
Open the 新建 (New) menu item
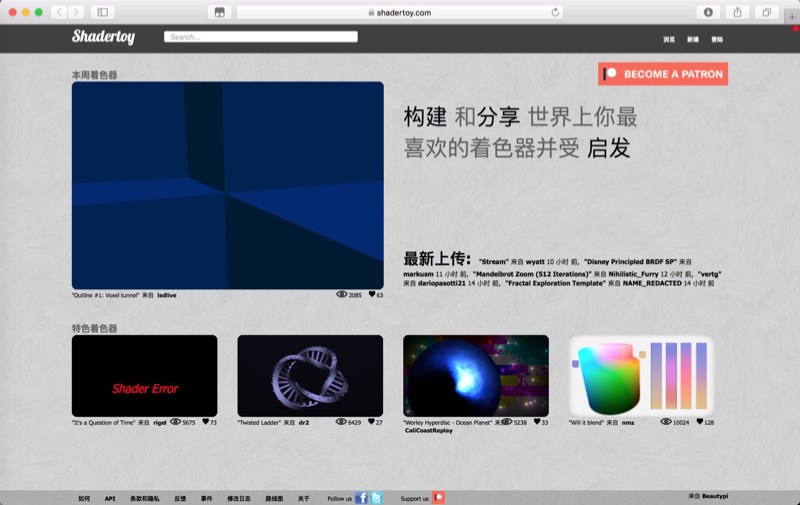click(693, 39)
